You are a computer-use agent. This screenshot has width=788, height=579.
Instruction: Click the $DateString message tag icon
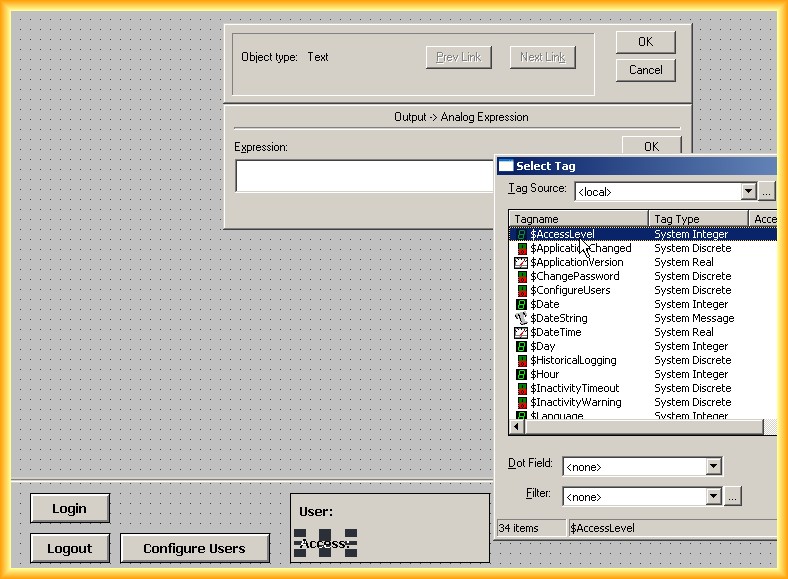[521, 318]
